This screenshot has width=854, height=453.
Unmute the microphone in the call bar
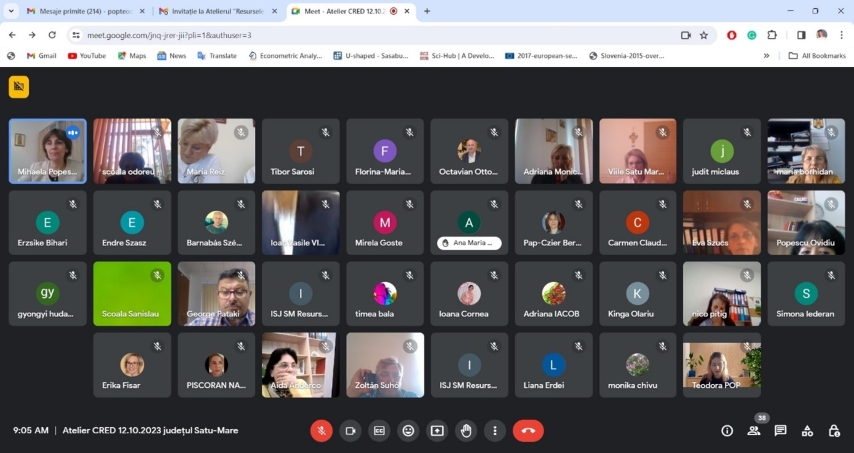coord(321,430)
